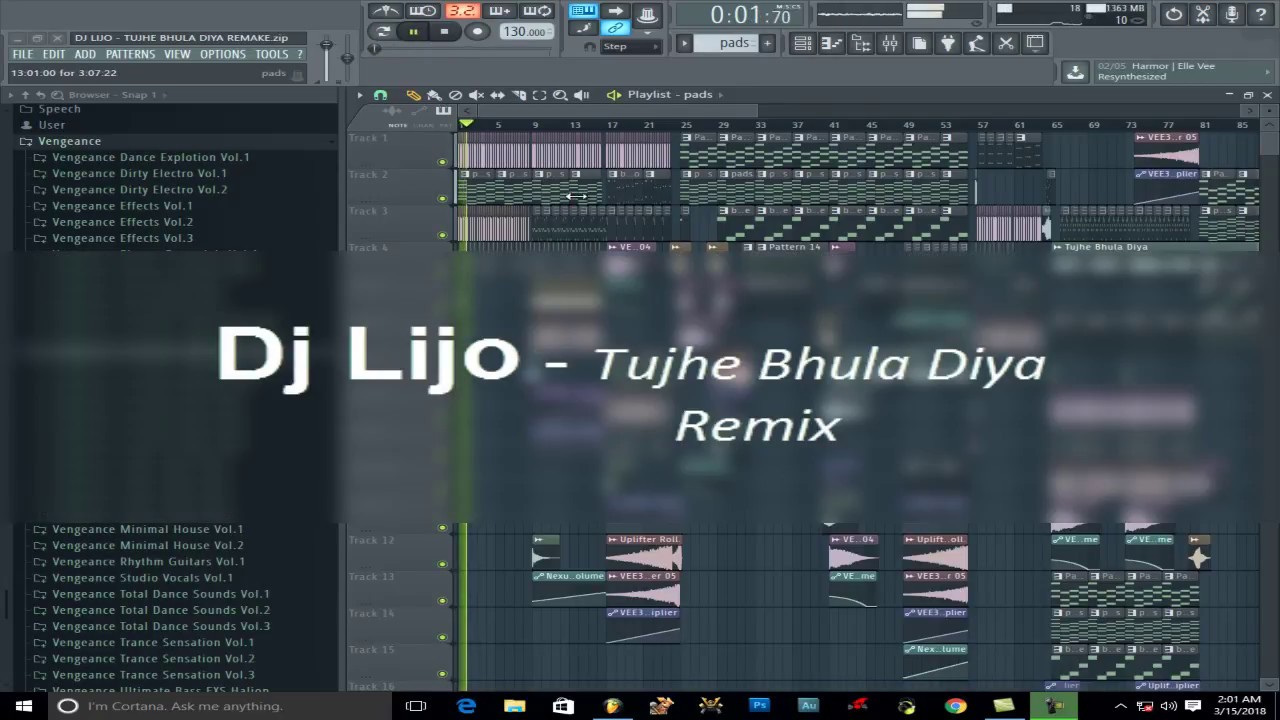The height and width of the screenshot is (720, 1280).
Task: Mute Track 1 with its green LED
Action: [442, 162]
